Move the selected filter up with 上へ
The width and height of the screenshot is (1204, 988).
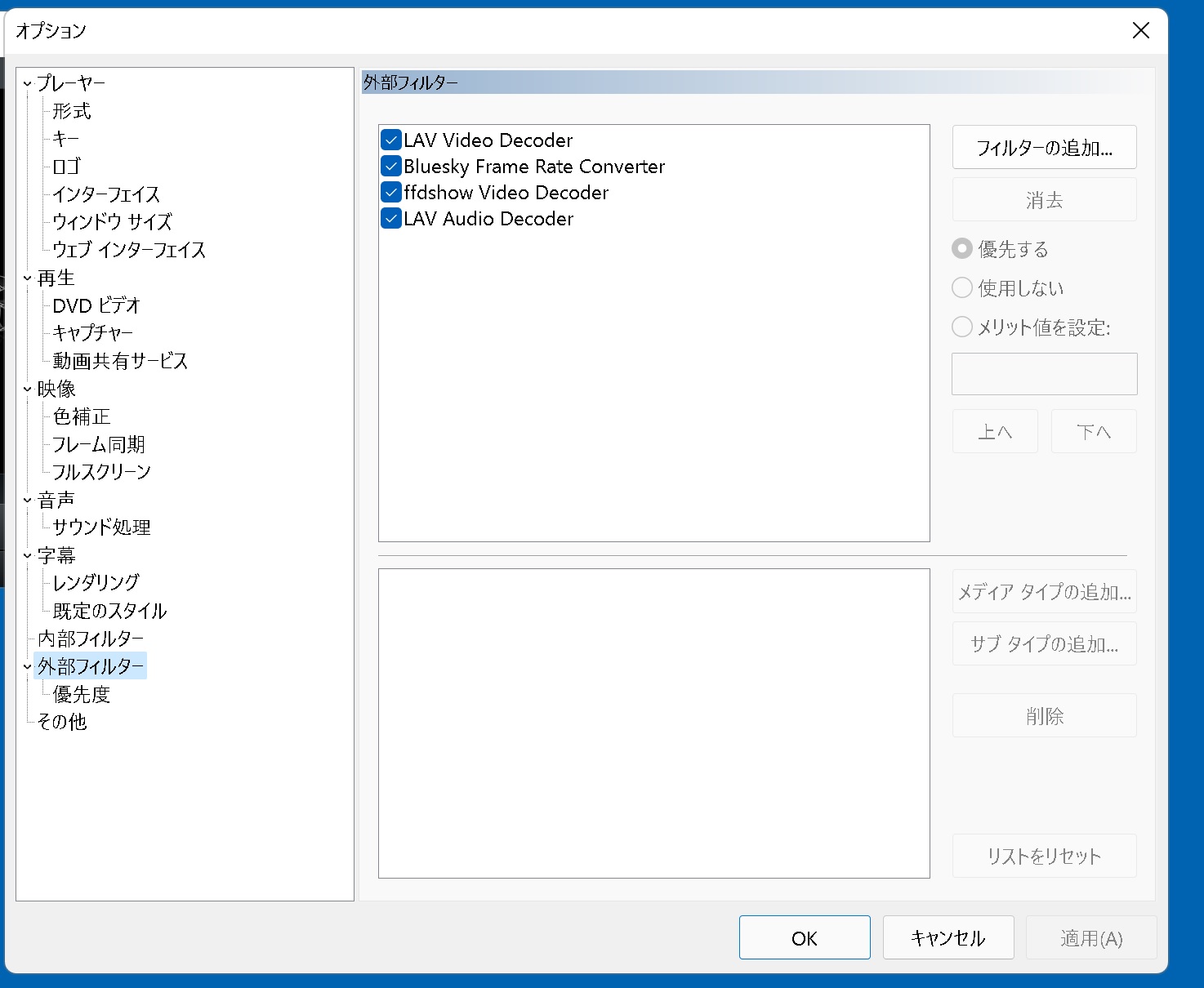coord(994,431)
